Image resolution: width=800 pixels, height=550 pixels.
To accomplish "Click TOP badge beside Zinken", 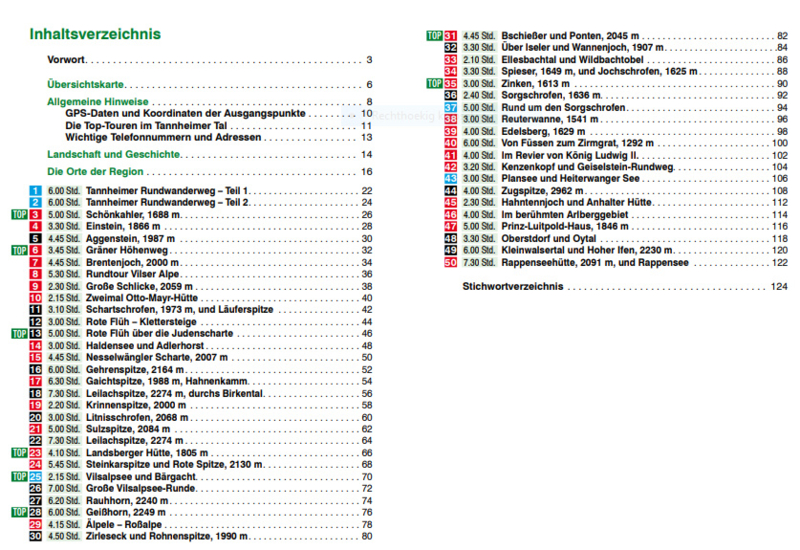I will coord(435,83).
